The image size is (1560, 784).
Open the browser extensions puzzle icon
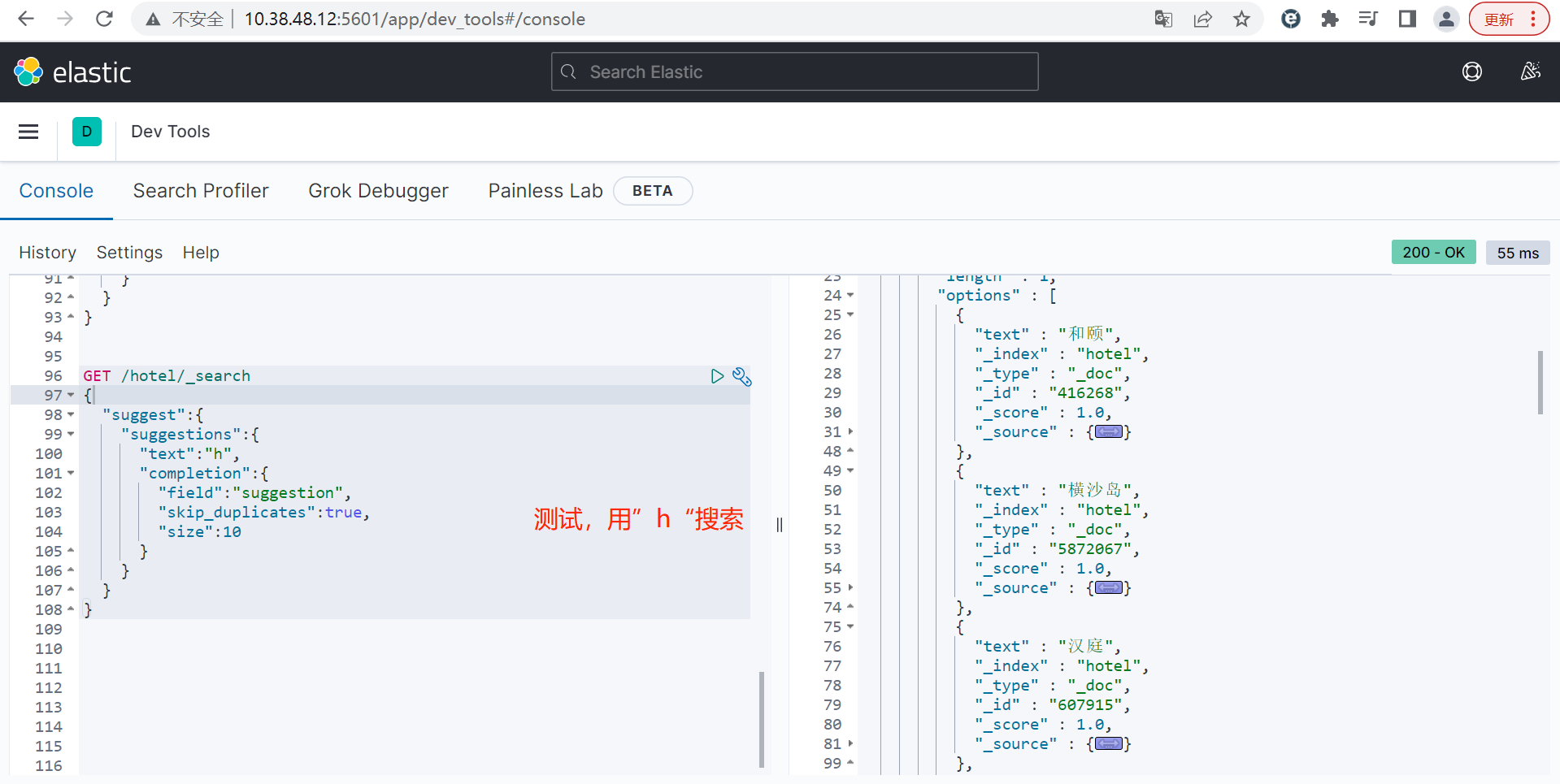click(1329, 19)
